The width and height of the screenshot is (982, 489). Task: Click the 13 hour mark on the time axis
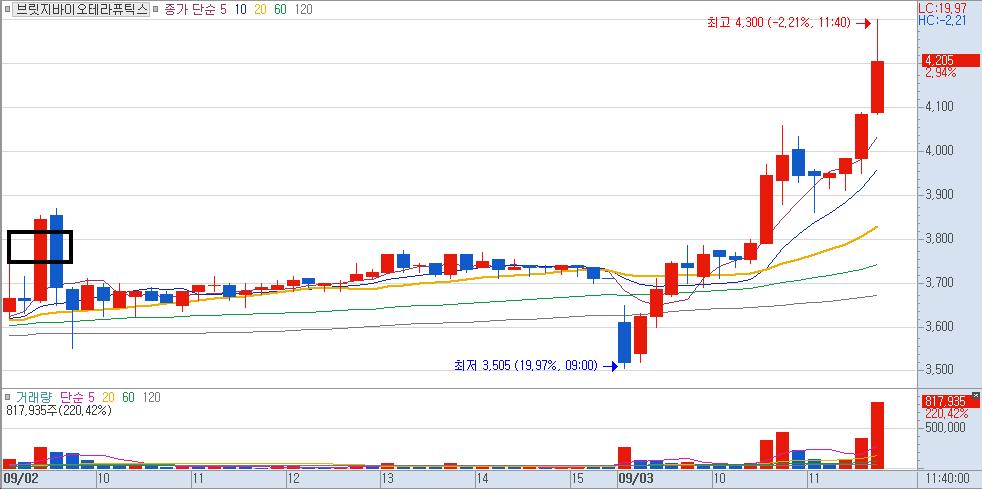coord(388,479)
